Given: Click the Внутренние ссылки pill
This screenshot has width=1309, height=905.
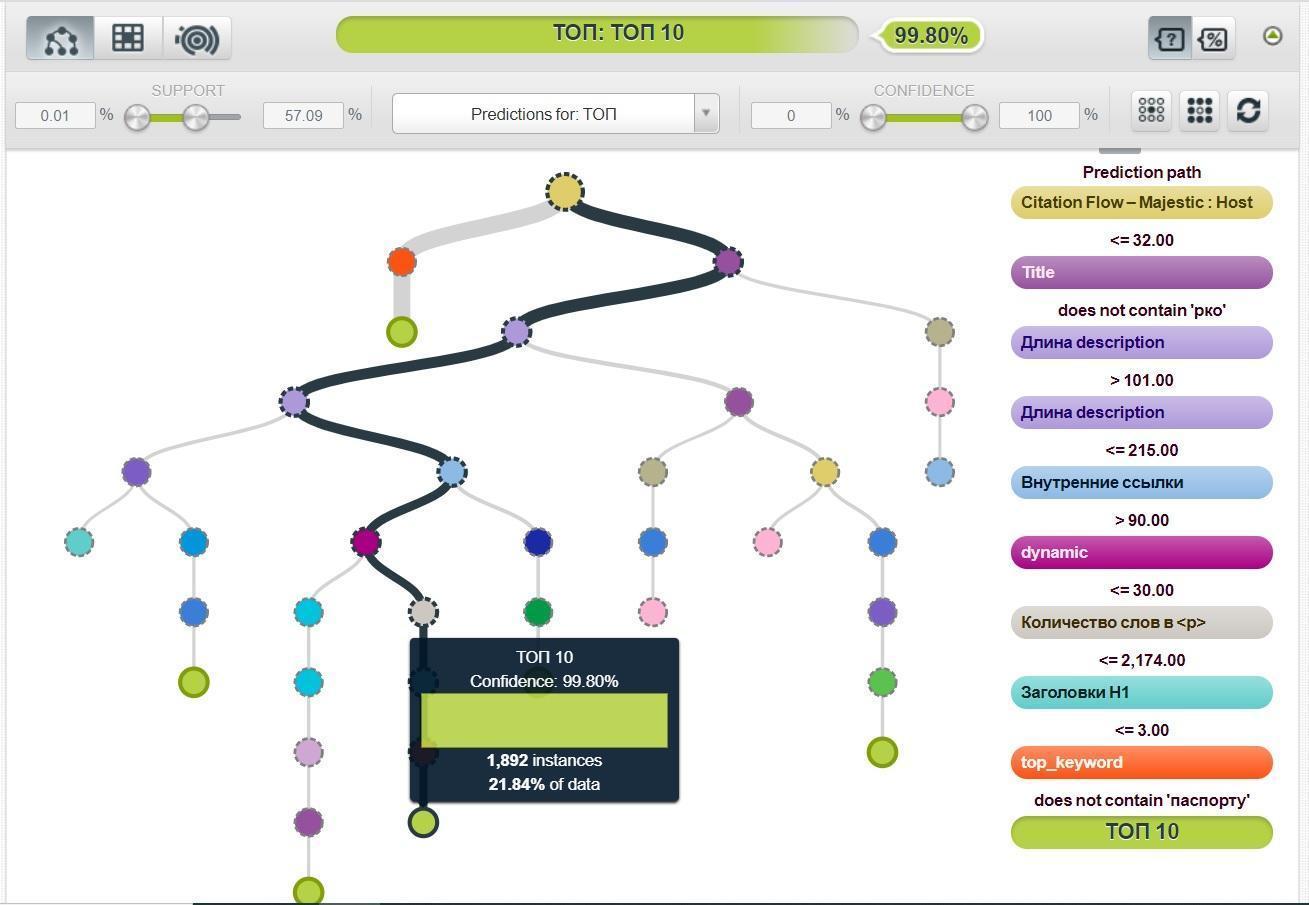Looking at the screenshot, I should coord(1141,482).
